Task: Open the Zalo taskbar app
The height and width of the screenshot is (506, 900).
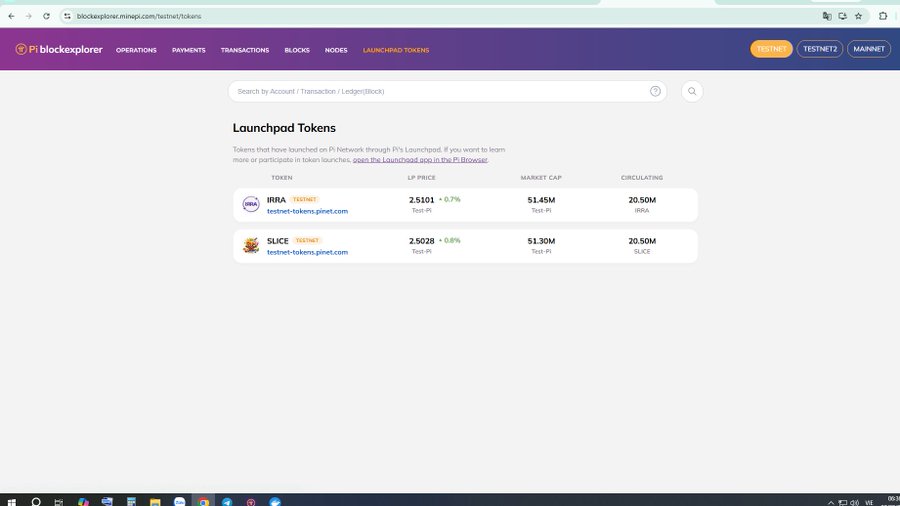Action: 180,501
